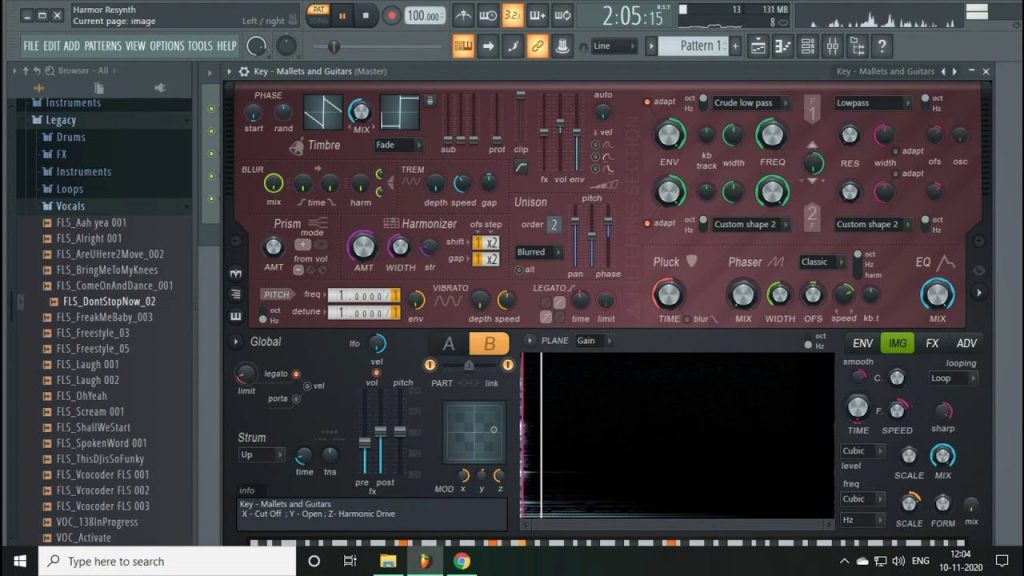
Task: Click the Help question mark icon
Action: [x=883, y=46]
